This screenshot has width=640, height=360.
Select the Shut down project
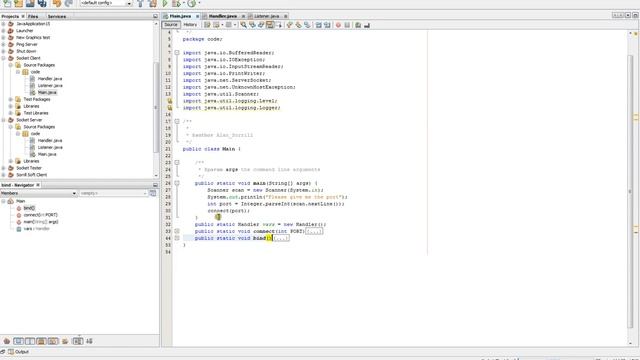pos(26,51)
